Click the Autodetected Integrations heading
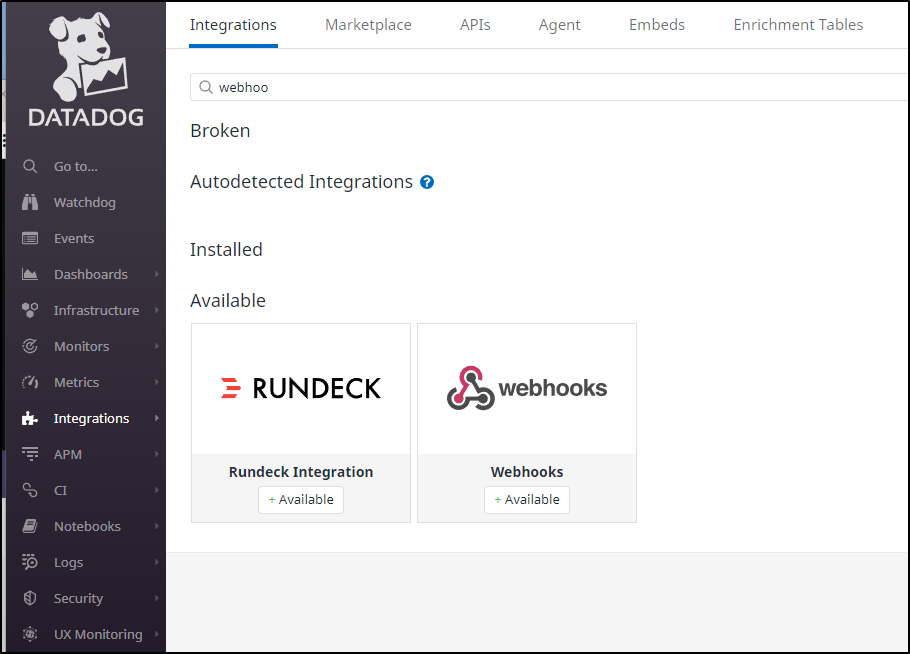Image resolution: width=910 pixels, height=654 pixels. coord(301,182)
